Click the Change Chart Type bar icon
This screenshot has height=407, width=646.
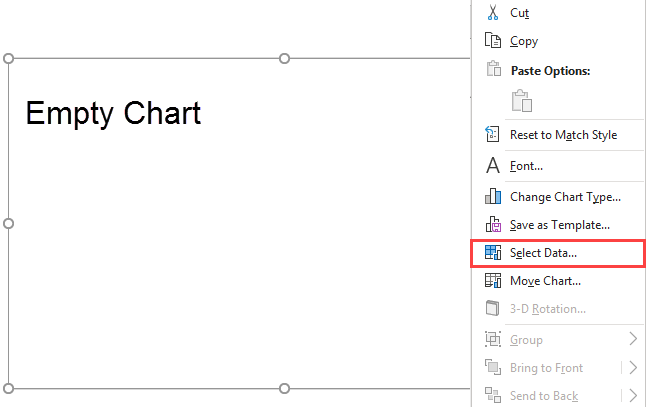click(492, 197)
